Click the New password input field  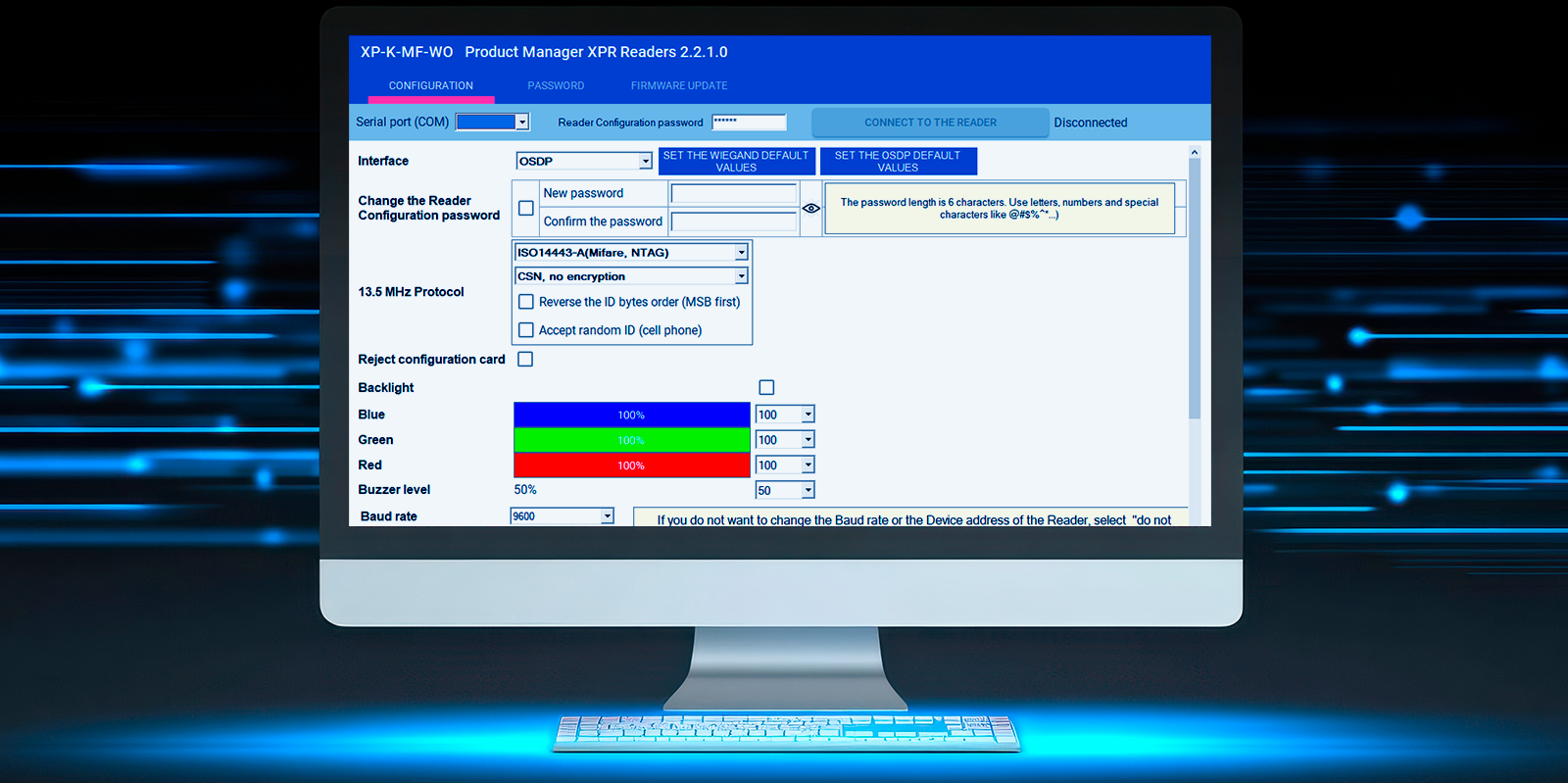click(x=733, y=194)
